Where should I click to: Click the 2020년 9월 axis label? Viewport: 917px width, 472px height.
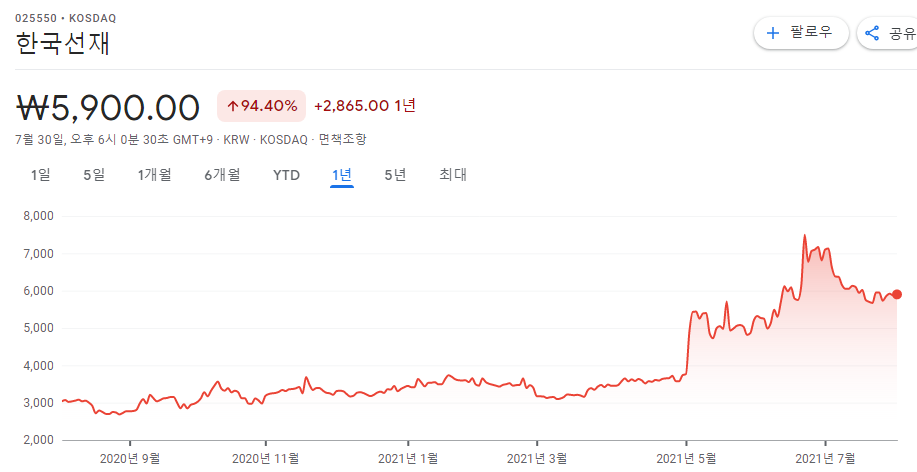[x=130, y=459]
